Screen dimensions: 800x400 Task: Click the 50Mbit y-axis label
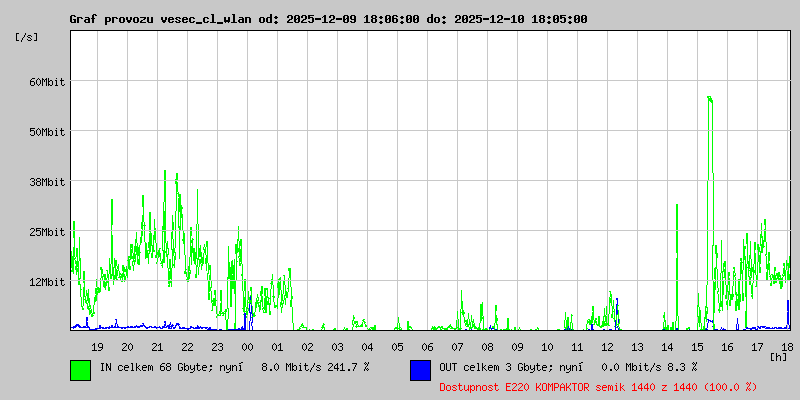coord(48,131)
